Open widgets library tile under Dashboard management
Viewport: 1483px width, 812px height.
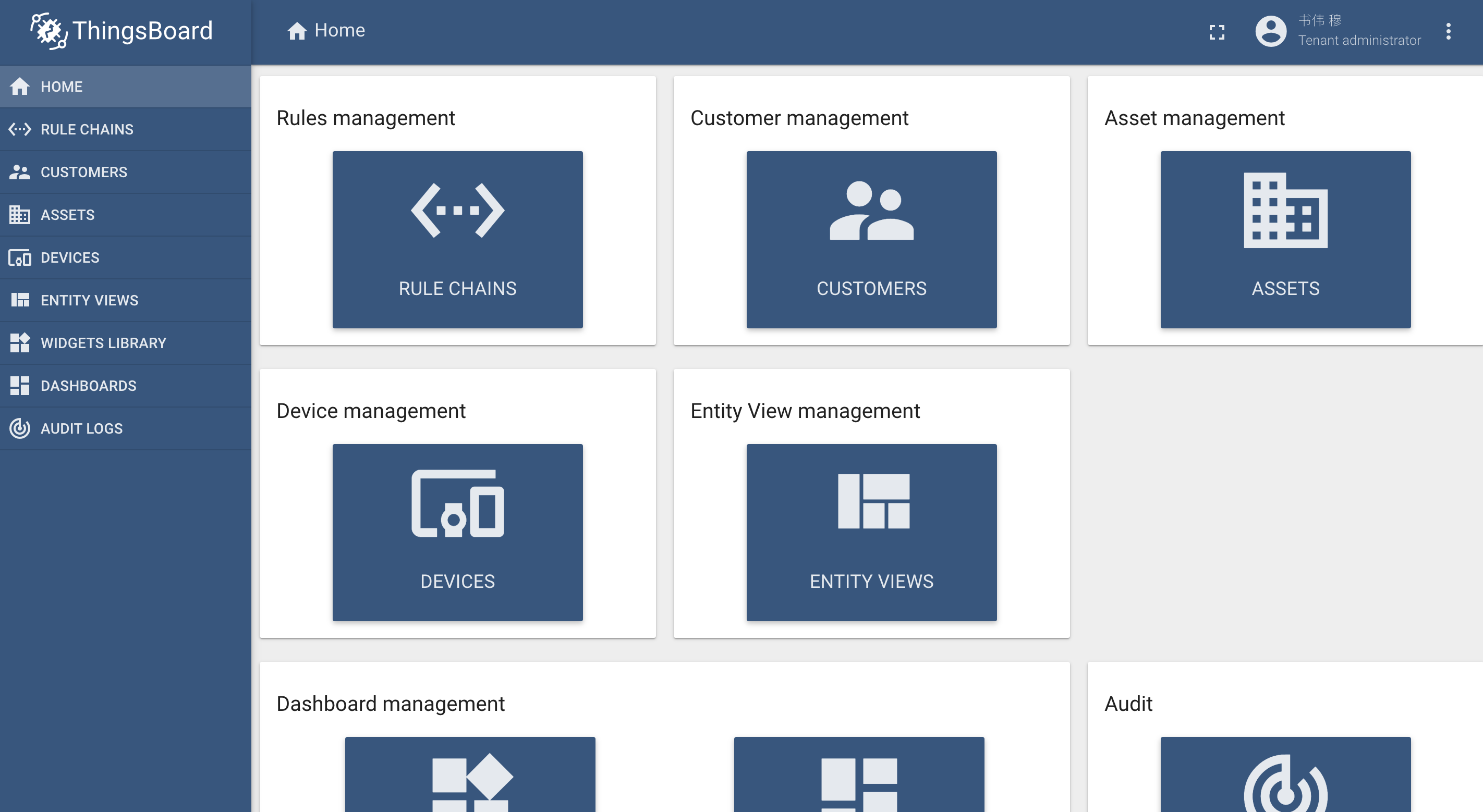[x=470, y=774]
